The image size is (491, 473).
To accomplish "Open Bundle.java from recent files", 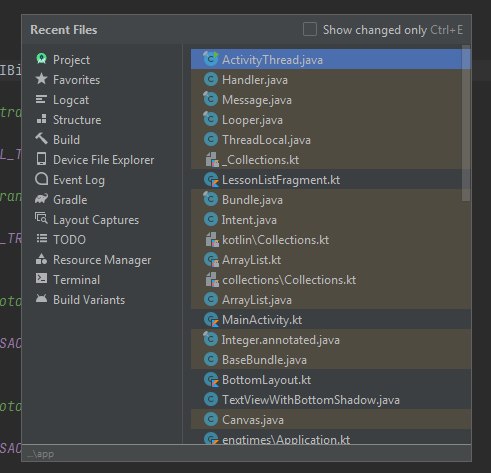I will pyautogui.click(x=330, y=199).
